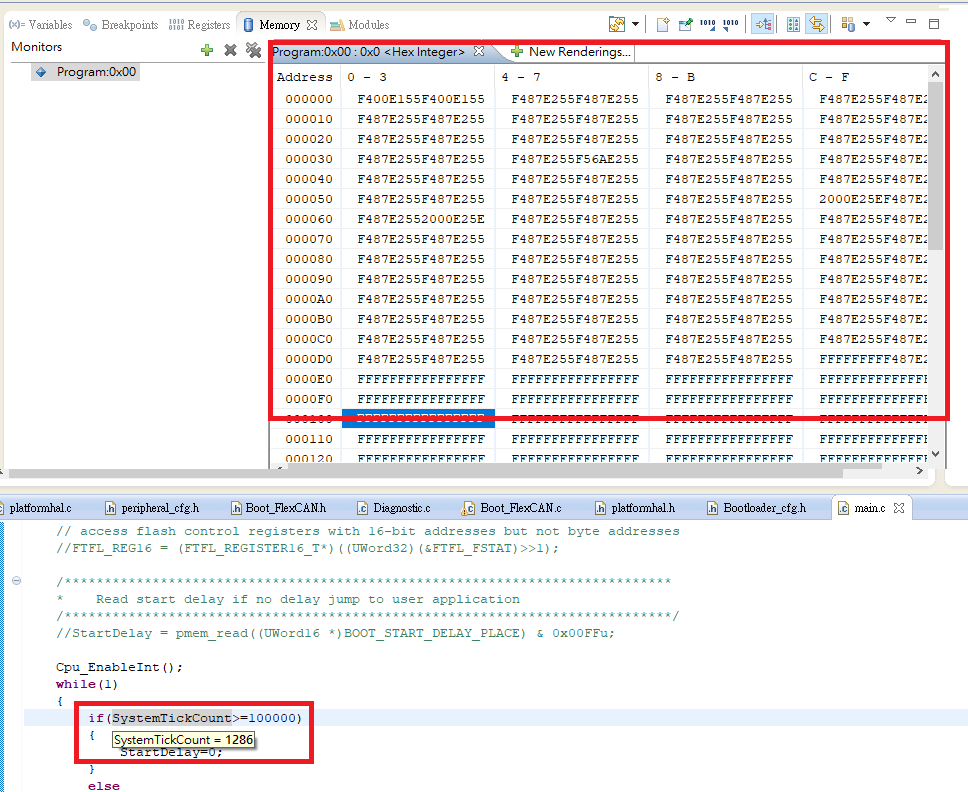Open the peripheral_cfg.h editor tab
This screenshot has width=968, height=792.
152,508
